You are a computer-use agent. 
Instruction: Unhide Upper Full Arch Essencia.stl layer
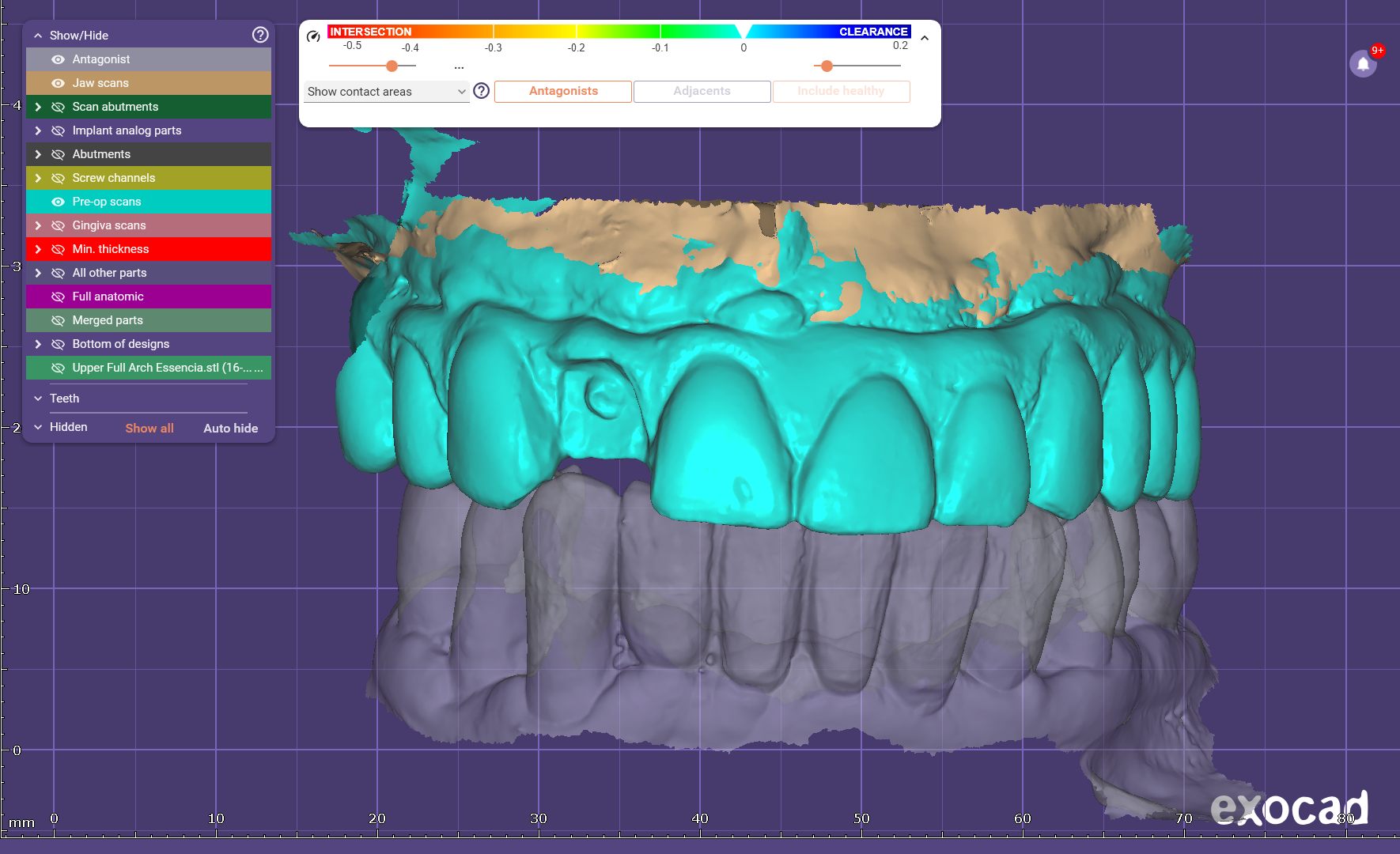tap(58, 368)
